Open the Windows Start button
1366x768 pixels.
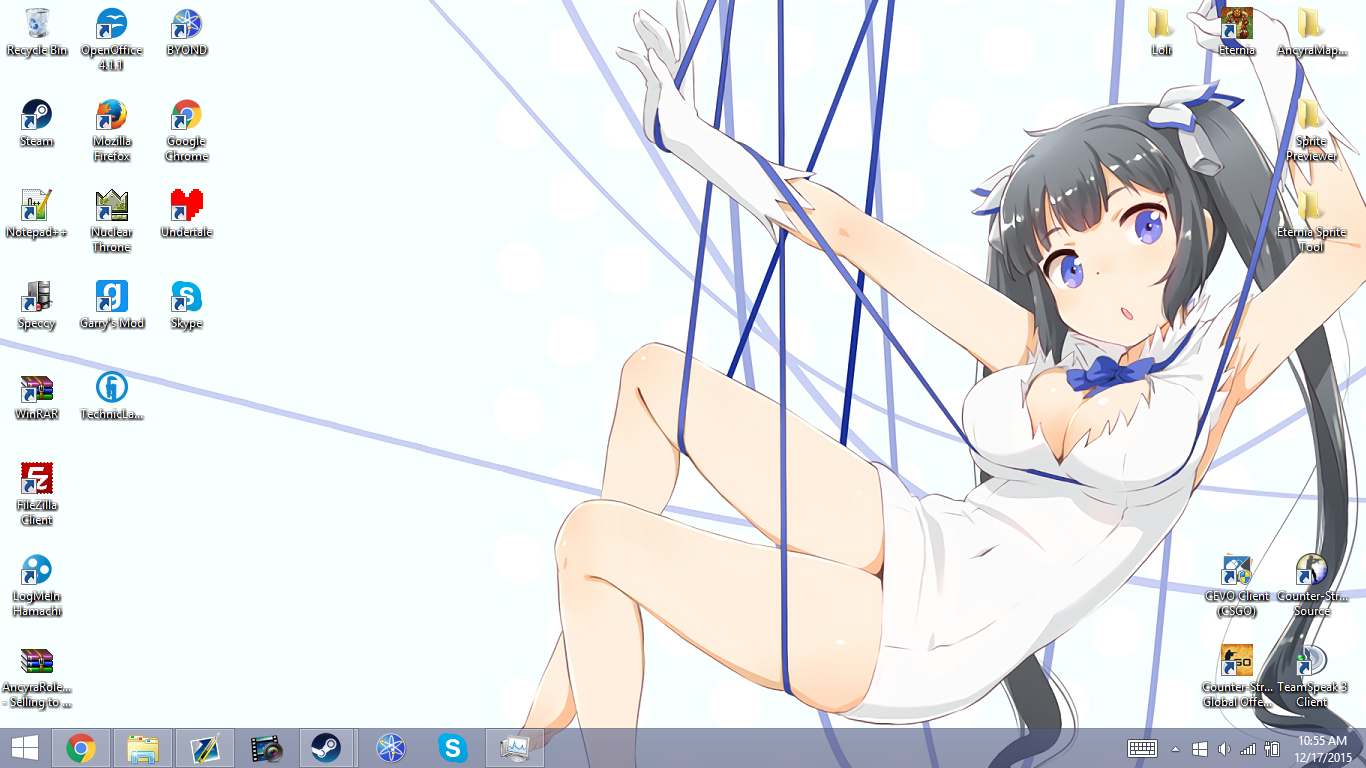click(25, 748)
